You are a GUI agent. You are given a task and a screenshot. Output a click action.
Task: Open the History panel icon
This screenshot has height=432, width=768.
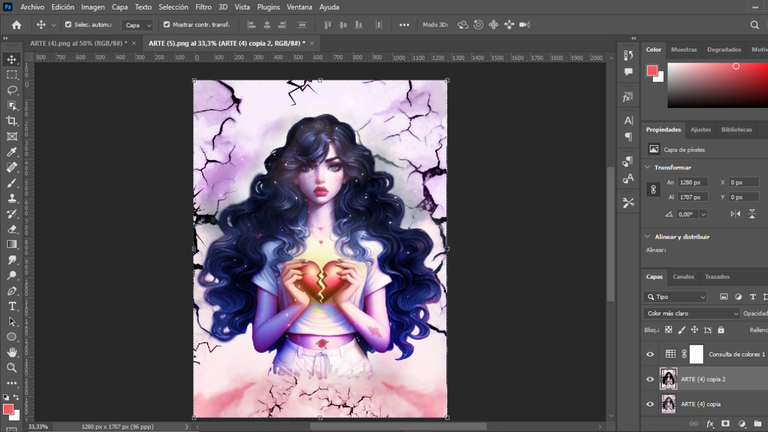pos(628,55)
